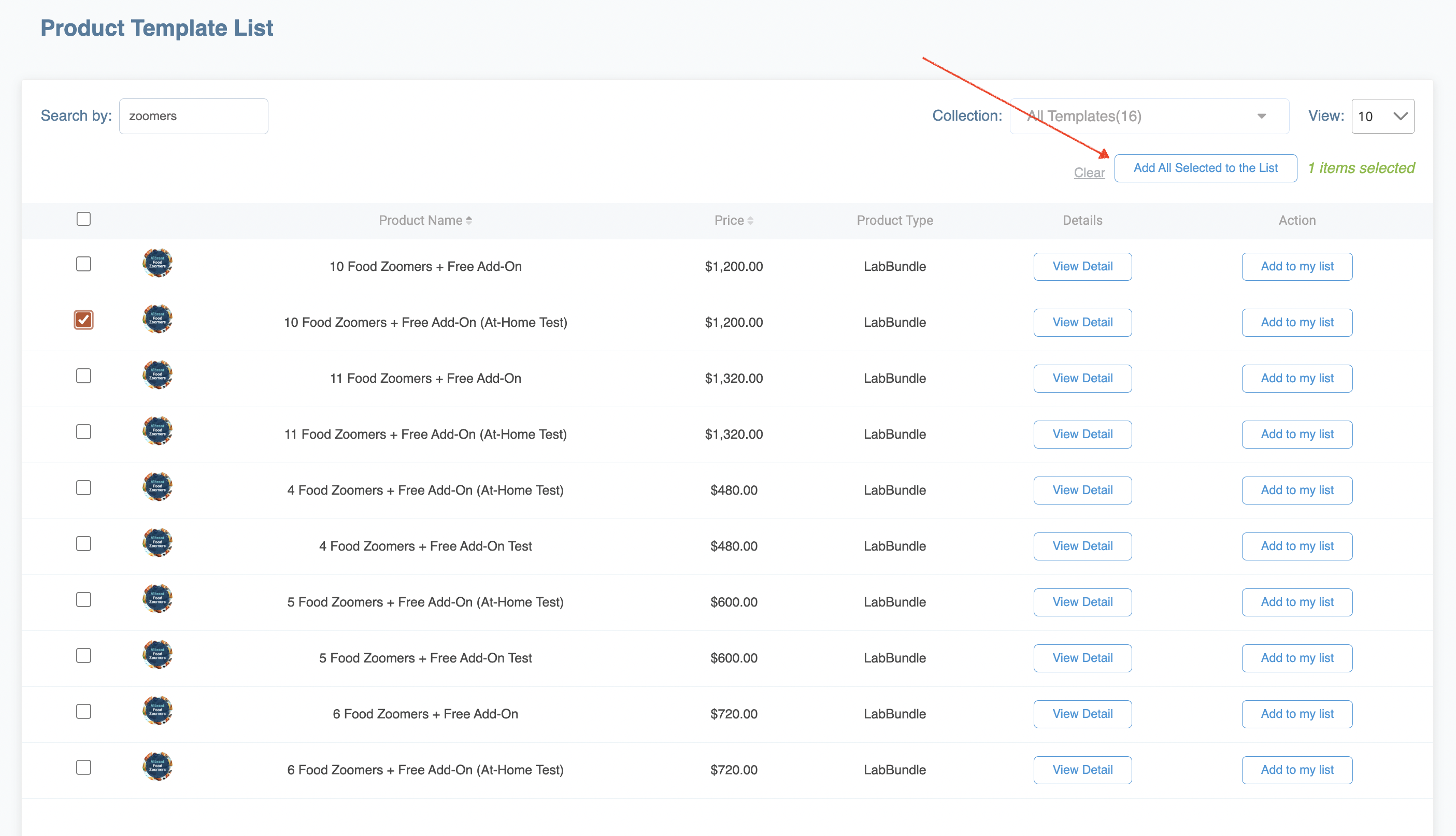Sort by Product Name column arrow
The width and height of the screenshot is (1456, 836).
[x=469, y=221]
